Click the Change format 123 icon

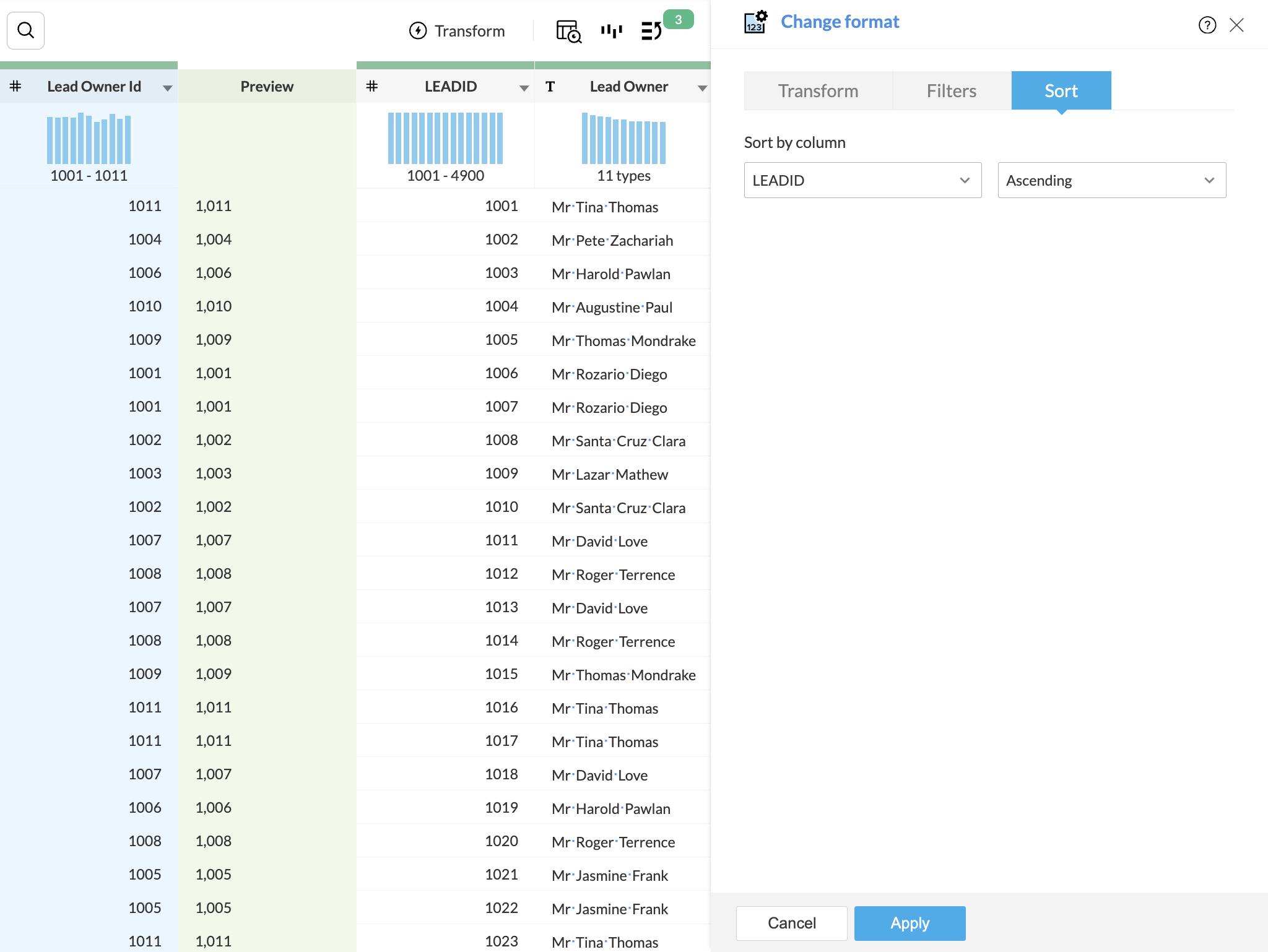(755, 22)
